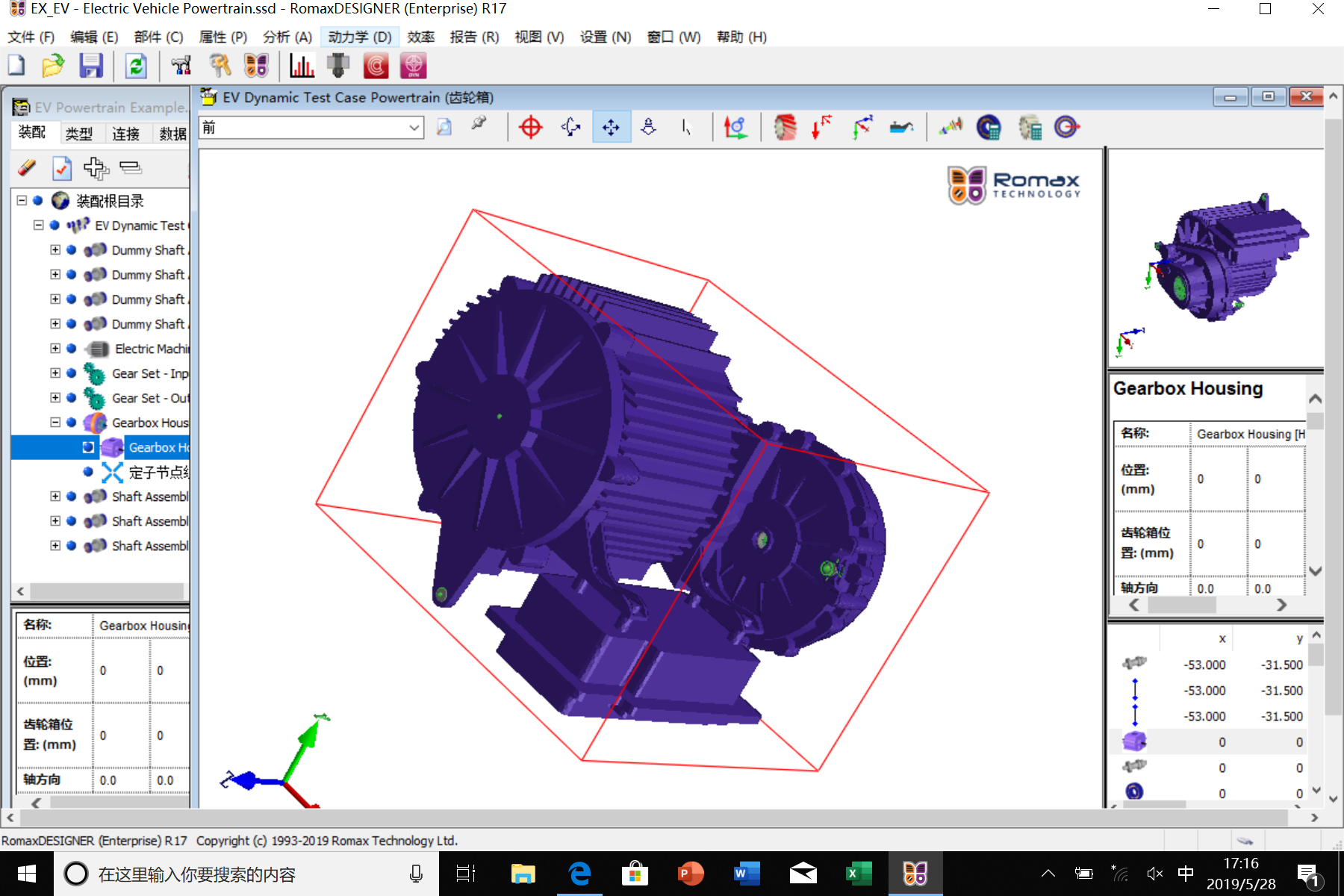The width and height of the screenshot is (1344, 896).
Task: Collapse the Gearbox Housing parent node
Action: (55, 423)
